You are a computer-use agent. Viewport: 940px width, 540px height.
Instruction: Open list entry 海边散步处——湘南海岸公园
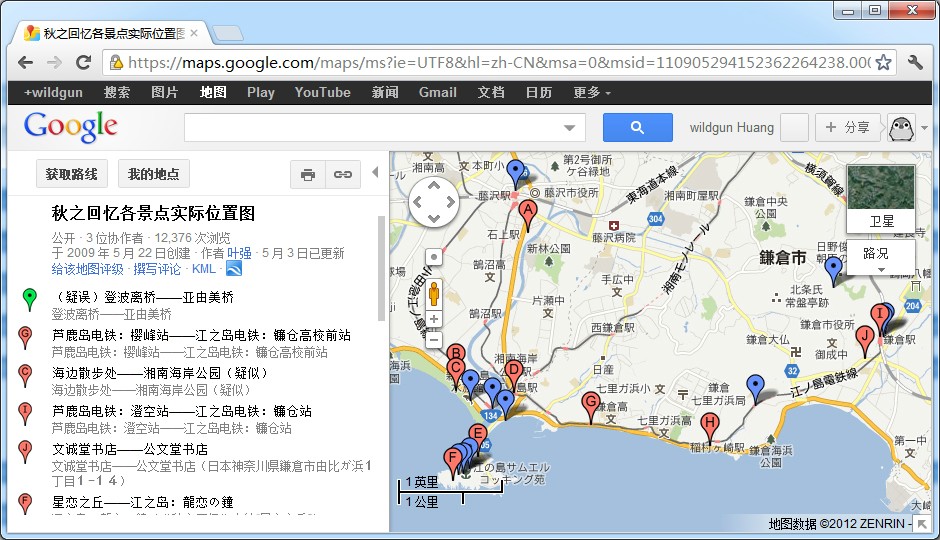[x=159, y=373]
